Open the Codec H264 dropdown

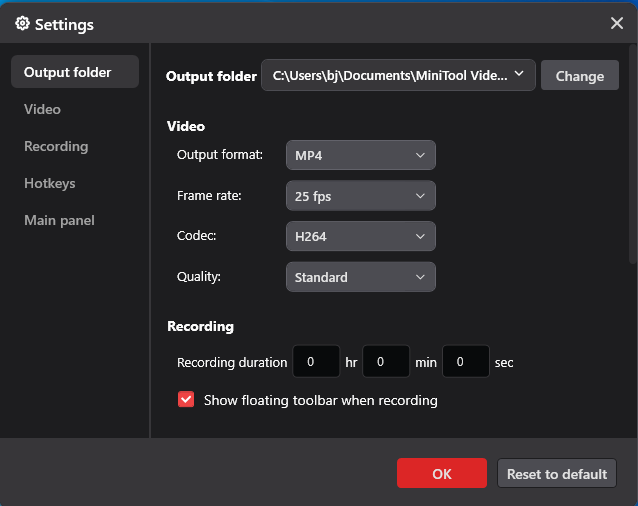[360, 237]
